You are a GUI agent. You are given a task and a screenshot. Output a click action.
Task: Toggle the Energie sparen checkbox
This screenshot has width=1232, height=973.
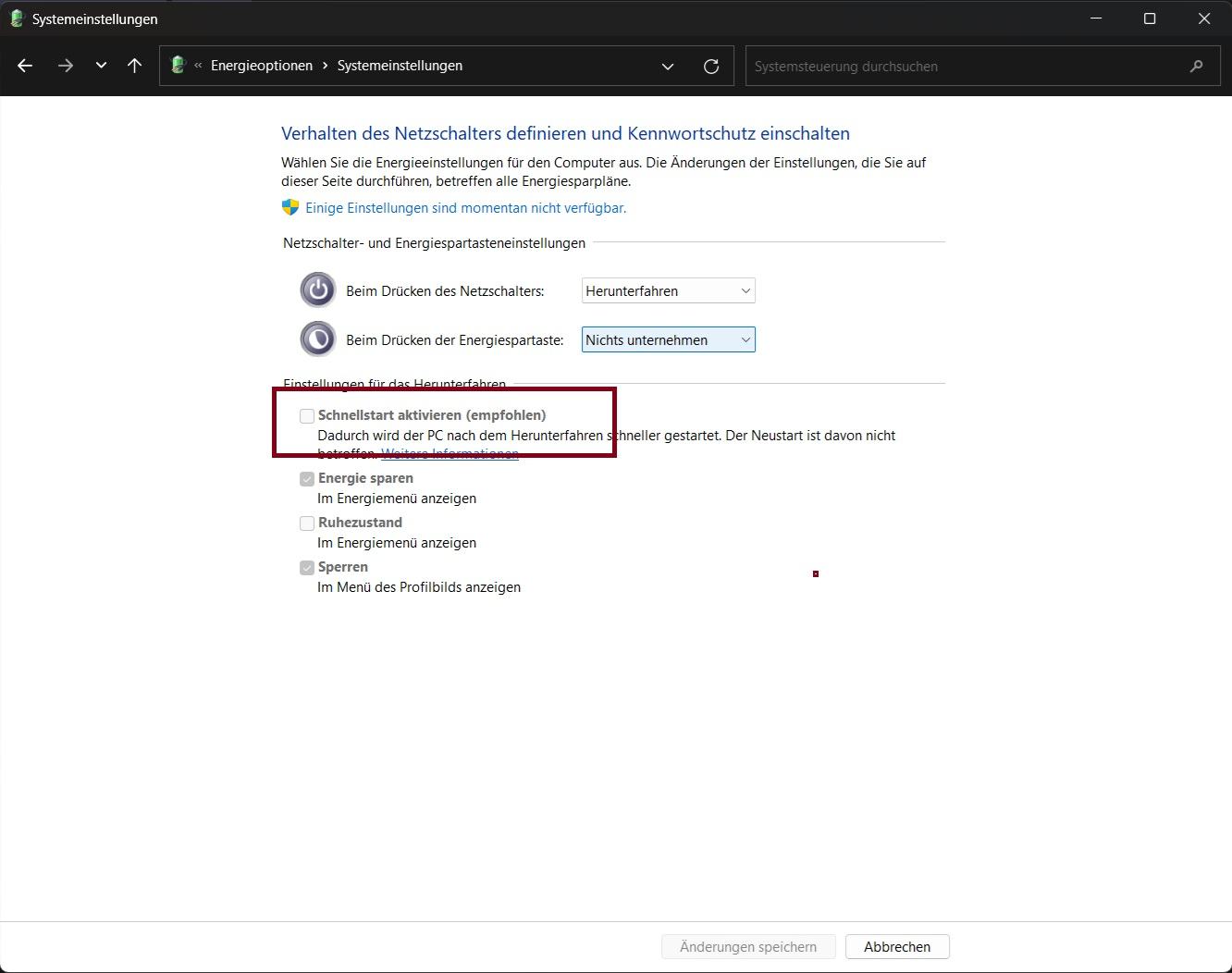click(x=307, y=479)
